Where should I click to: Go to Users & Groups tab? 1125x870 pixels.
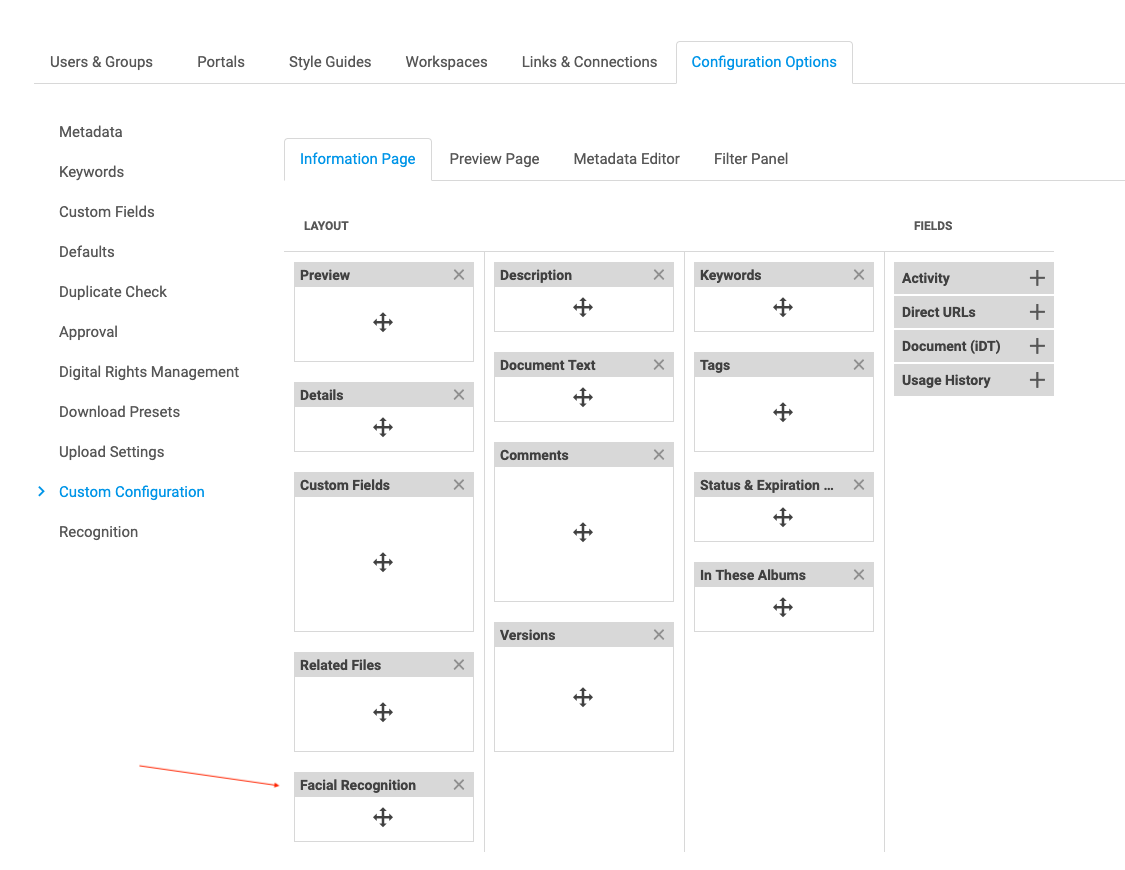point(101,62)
